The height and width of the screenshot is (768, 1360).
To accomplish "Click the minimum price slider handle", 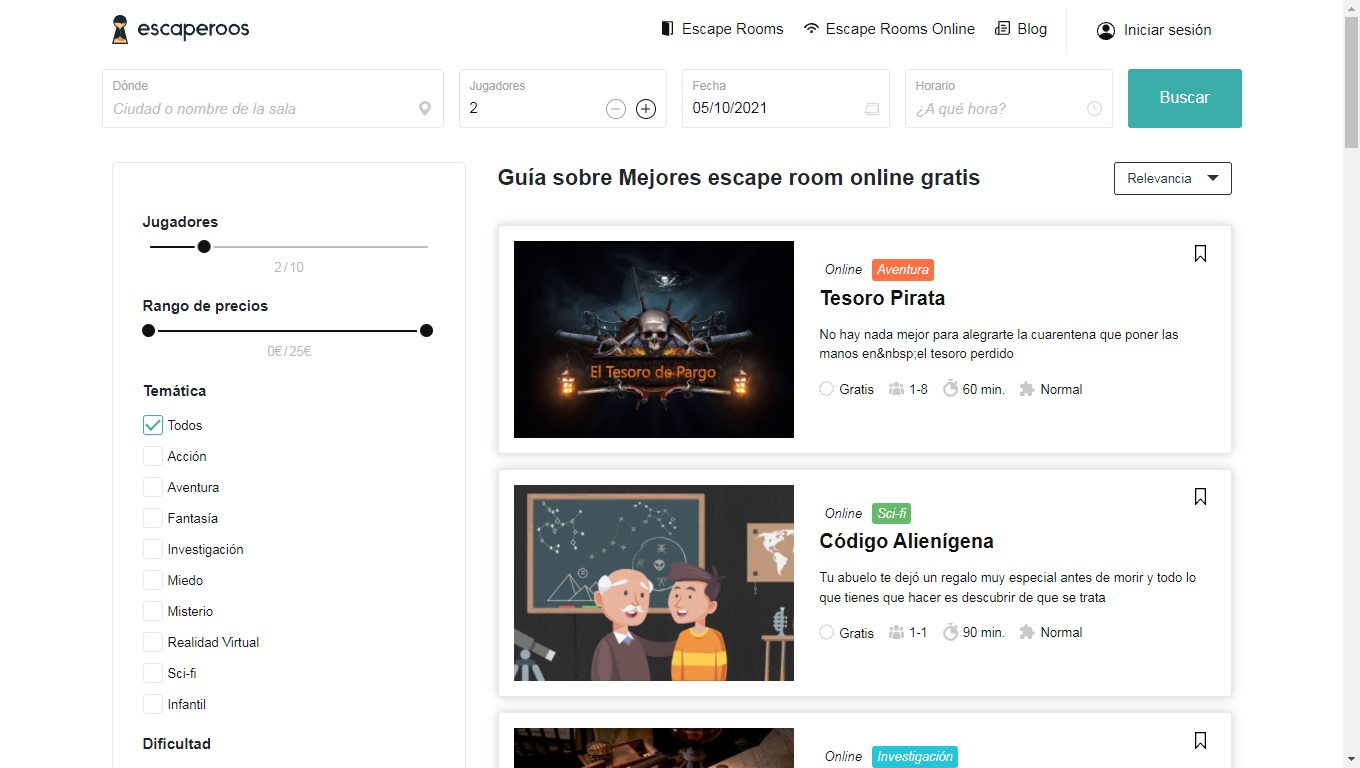I will (149, 330).
